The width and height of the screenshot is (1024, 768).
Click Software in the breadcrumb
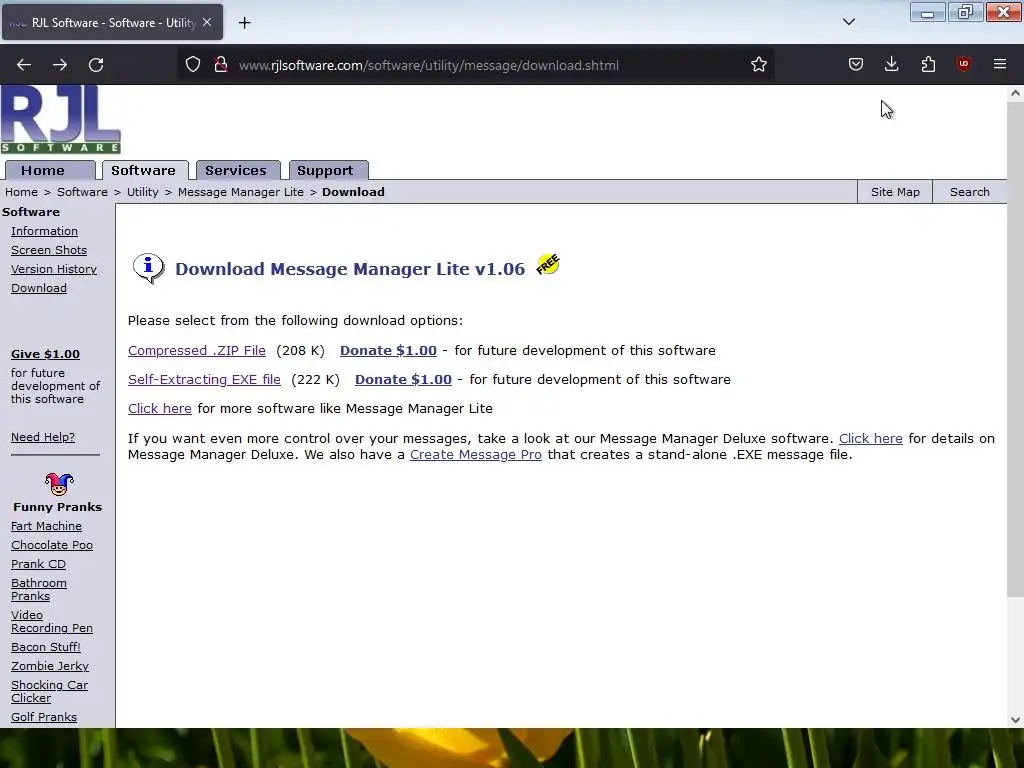click(x=82, y=192)
